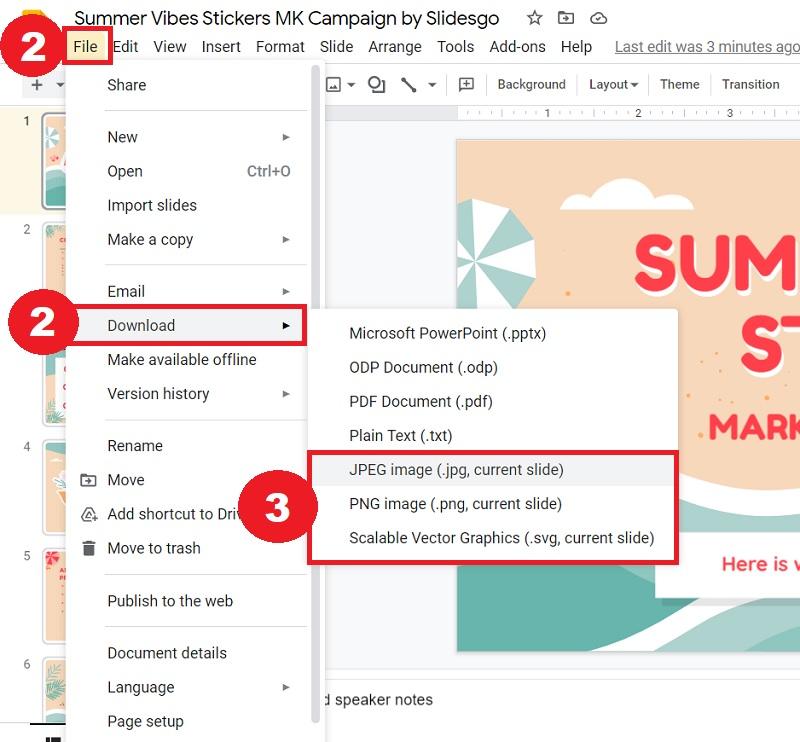Choose Move in the File menu
This screenshot has width=800, height=742.
[x=187, y=480]
